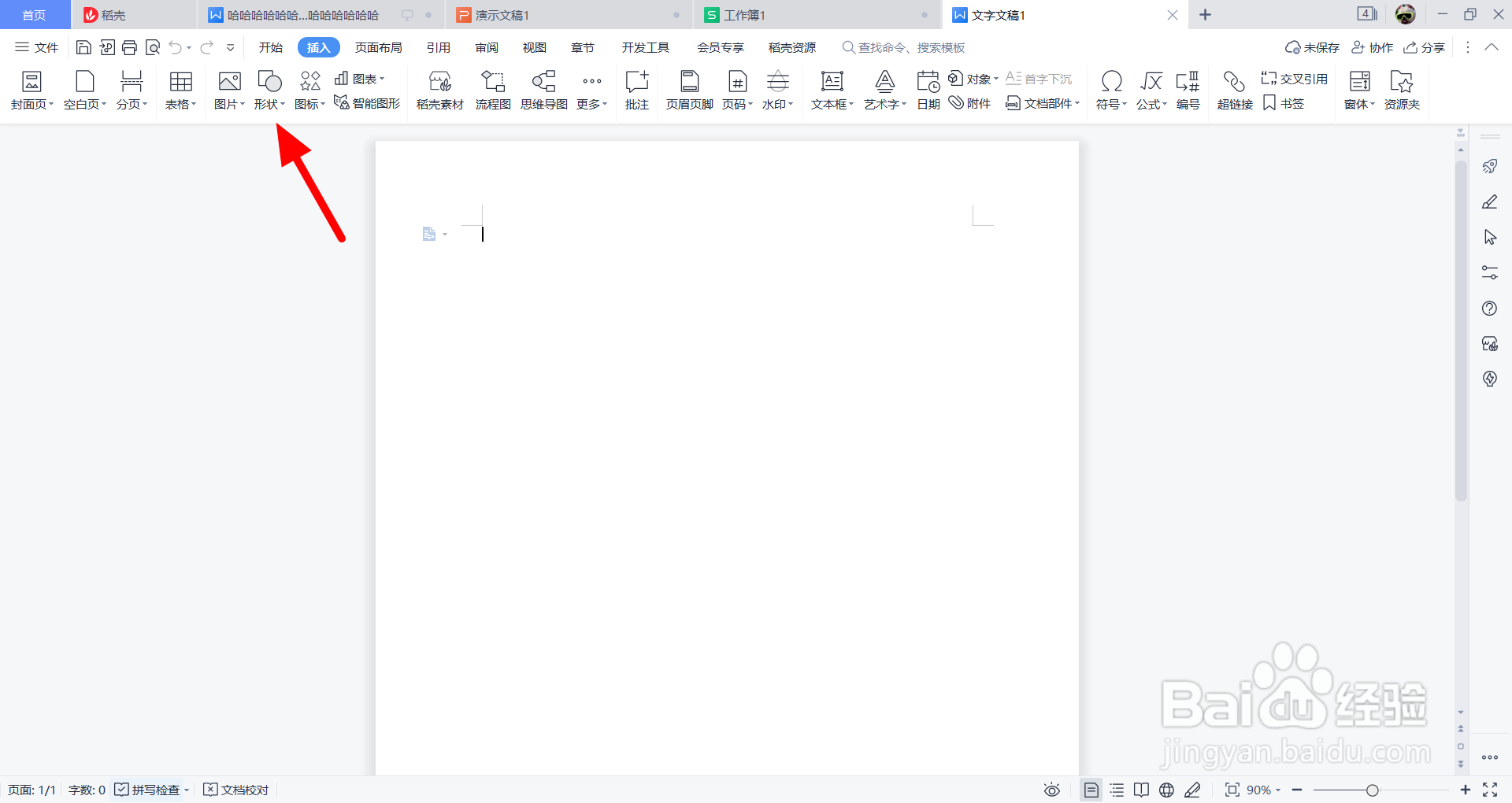Screen dimensions: 1512x803
Task: Switch to outline view
Action: click(1117, 790)
